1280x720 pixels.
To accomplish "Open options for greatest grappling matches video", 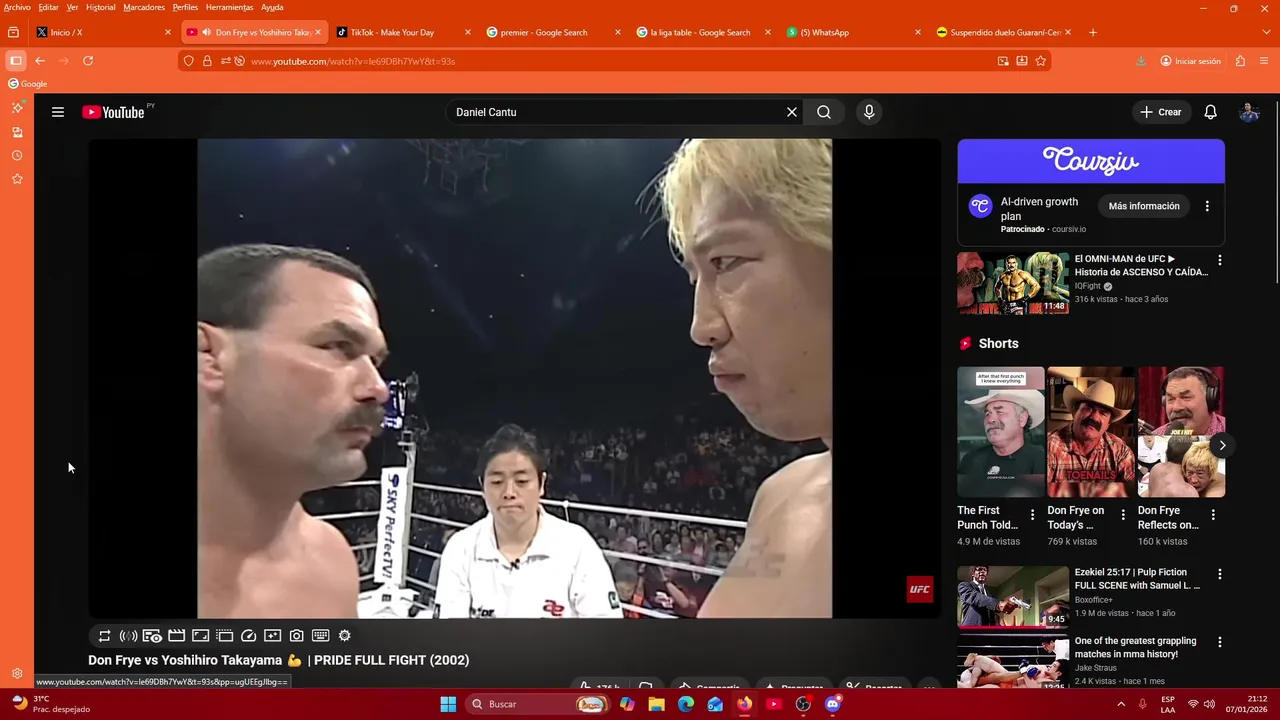I will click(x=1219, y=643).
